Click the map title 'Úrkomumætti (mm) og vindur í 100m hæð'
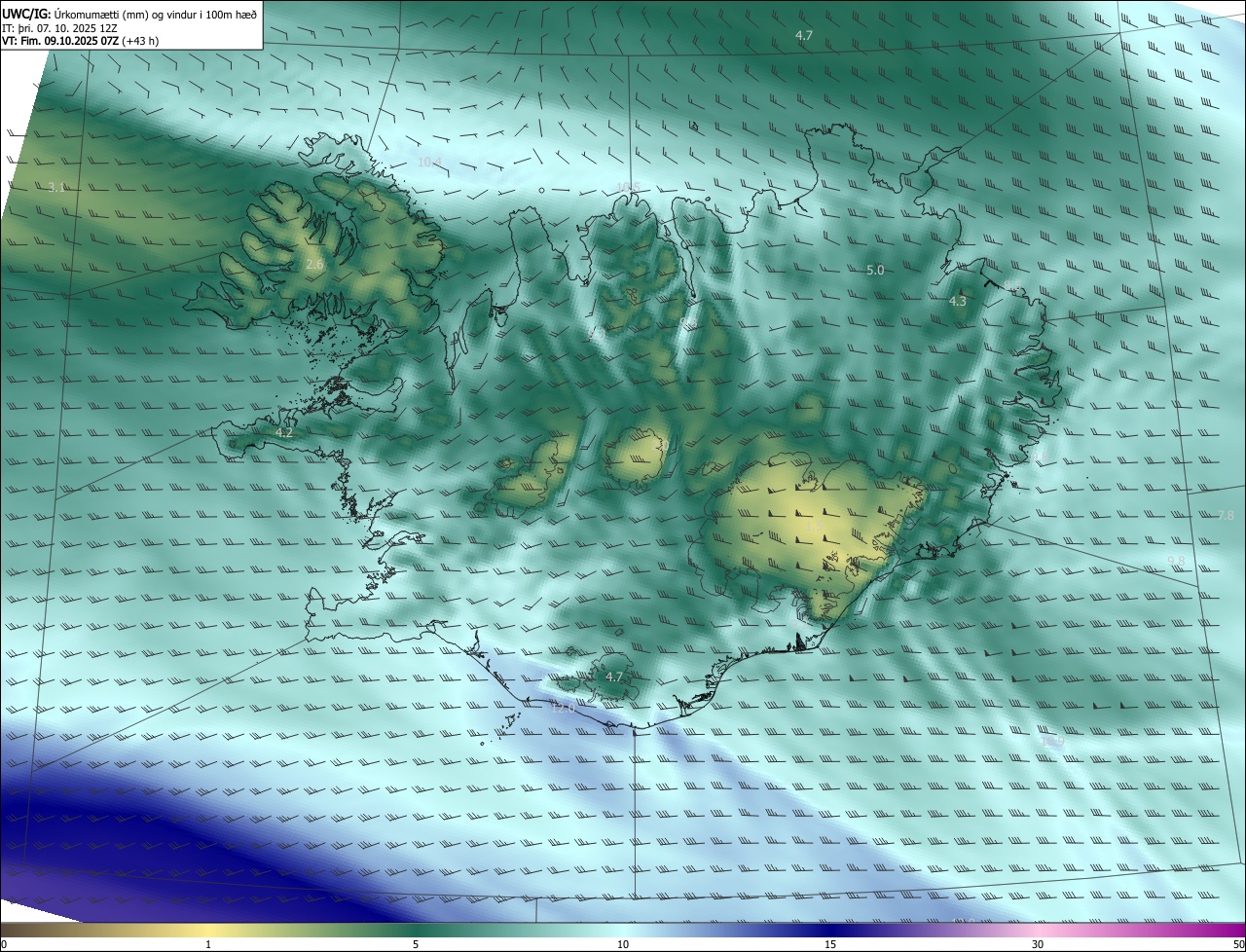The width and height of the screenshot is (1246, 952). (156, 14)
